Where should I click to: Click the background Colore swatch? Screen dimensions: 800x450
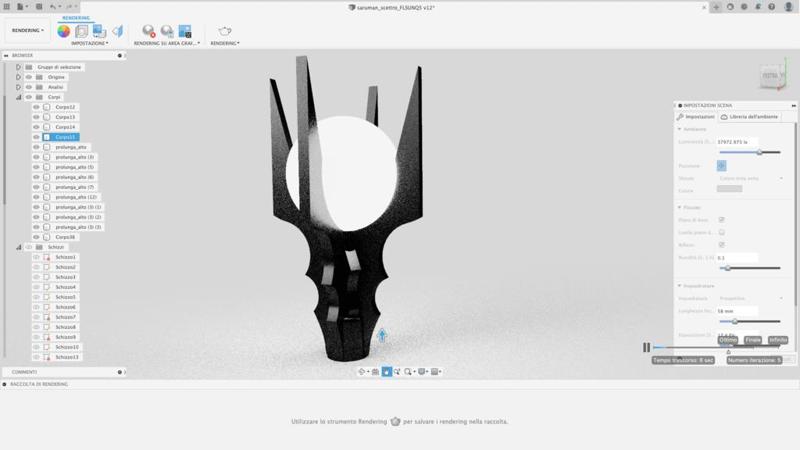730,189
